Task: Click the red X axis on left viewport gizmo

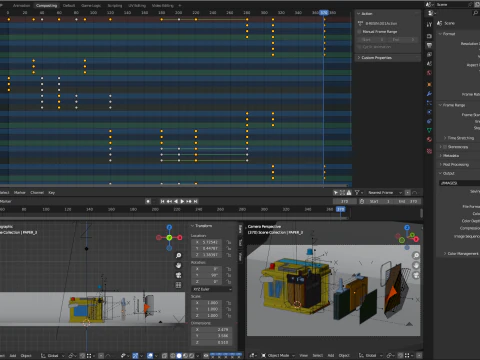Action: coord(180,237)
